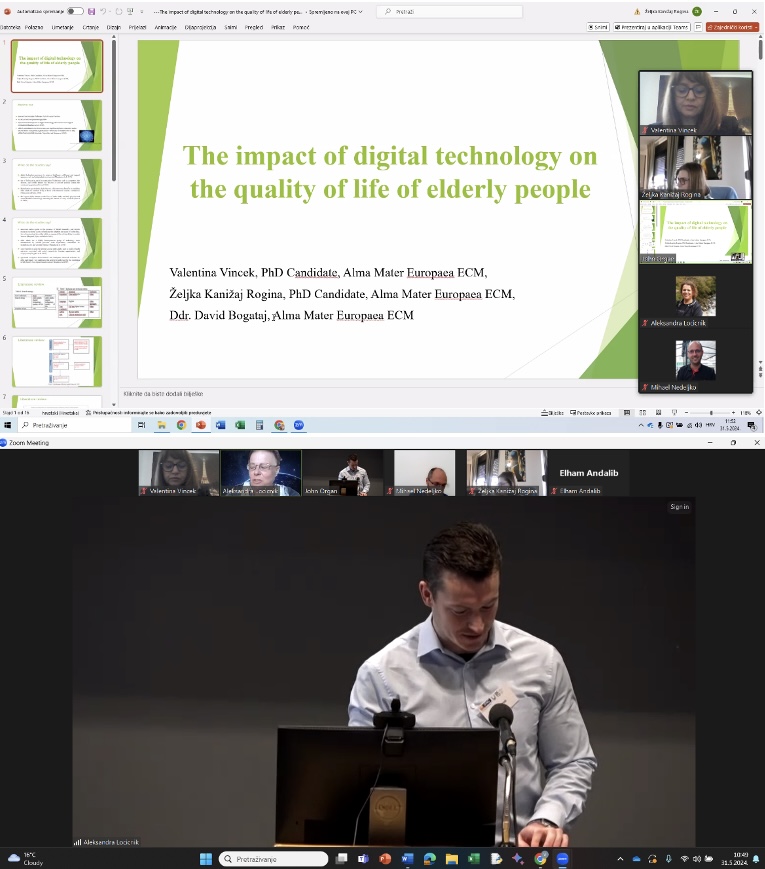Click Prezentiraj u aplikaciji Teams button
The height and width of the screenshot is (869, 765).
[651, 27]
